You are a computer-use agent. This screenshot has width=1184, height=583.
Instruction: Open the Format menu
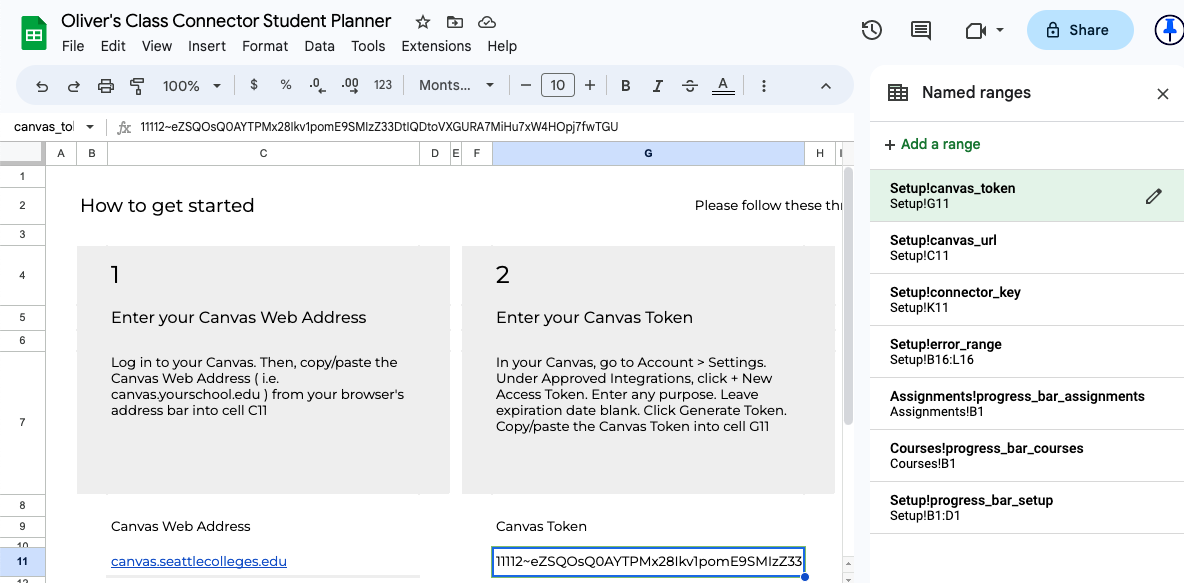click(x=265, y=46)
